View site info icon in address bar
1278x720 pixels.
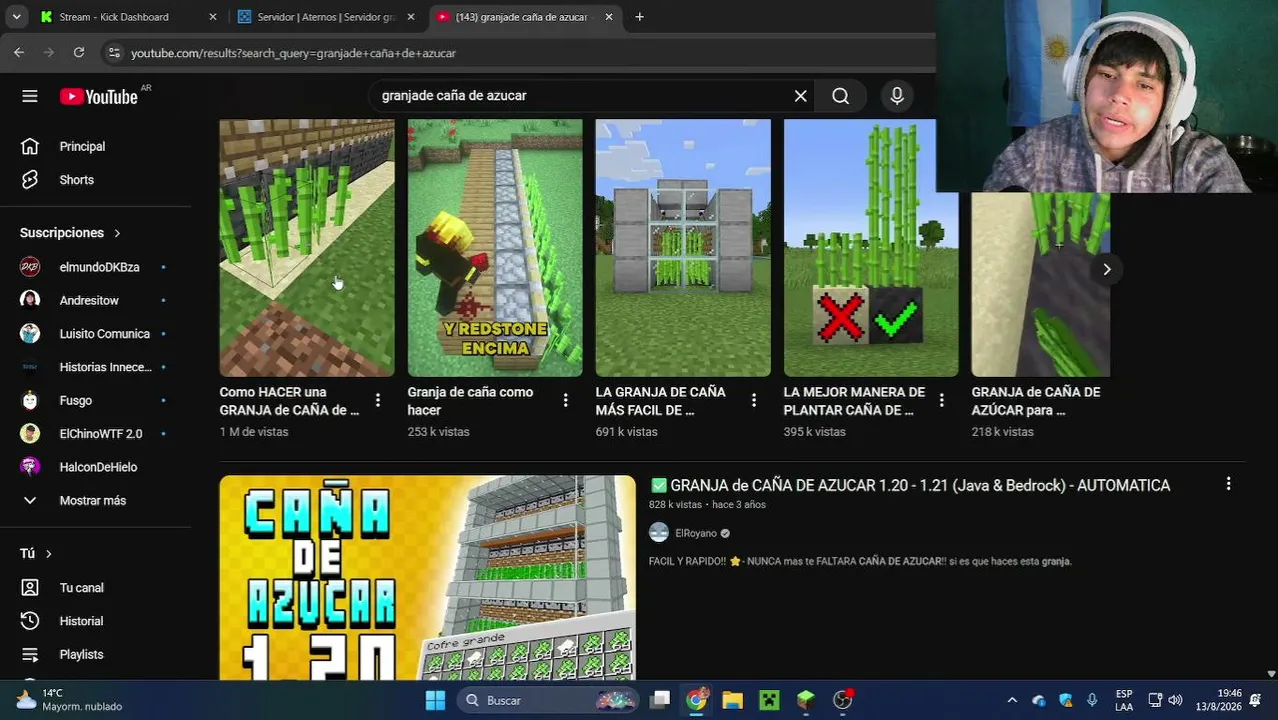click(x=114, y=53)
